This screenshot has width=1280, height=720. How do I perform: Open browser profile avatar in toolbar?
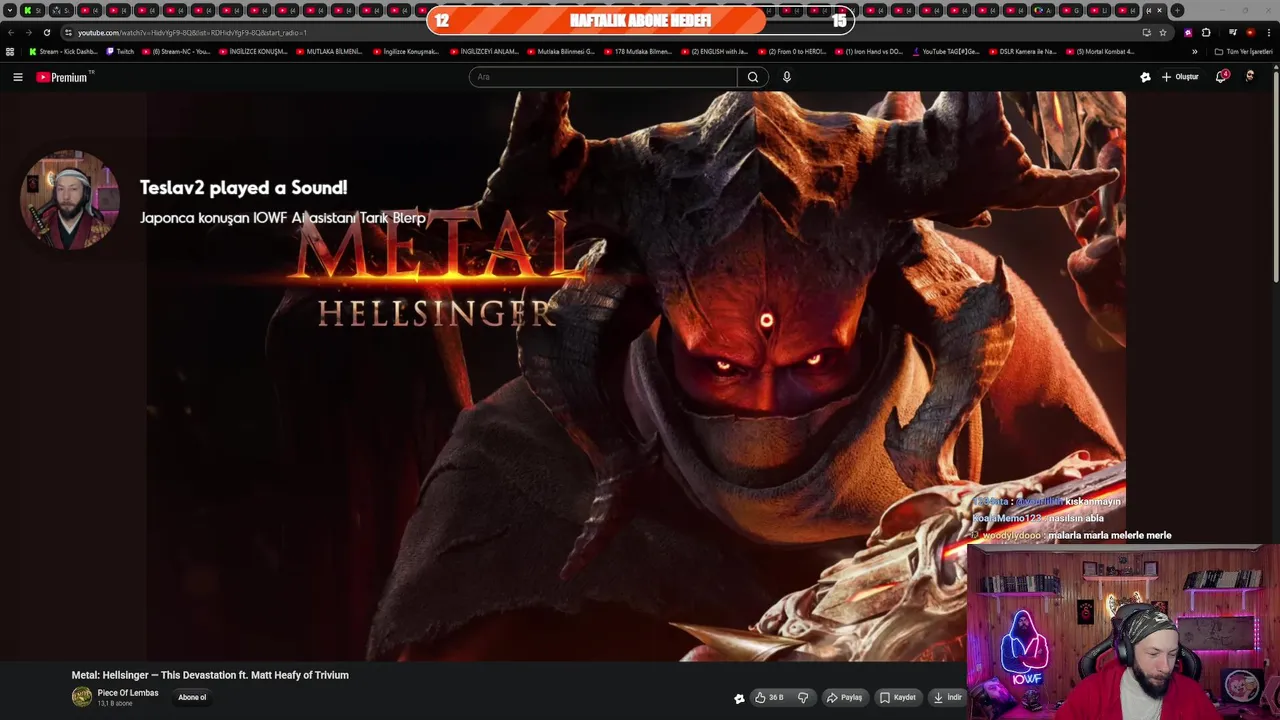click(1250, 32)
